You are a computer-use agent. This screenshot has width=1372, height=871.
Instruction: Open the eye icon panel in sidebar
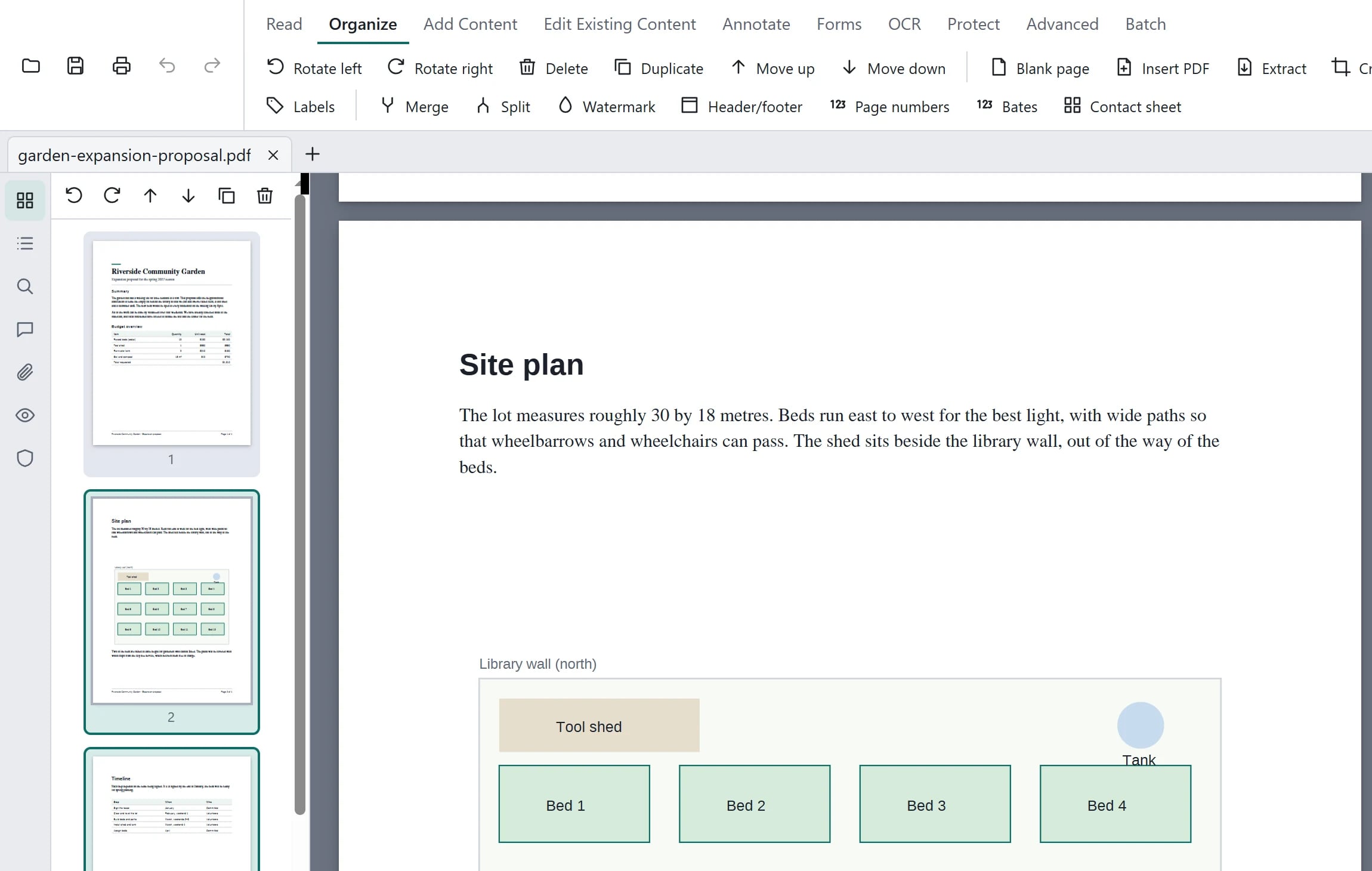tap(25, 415)
